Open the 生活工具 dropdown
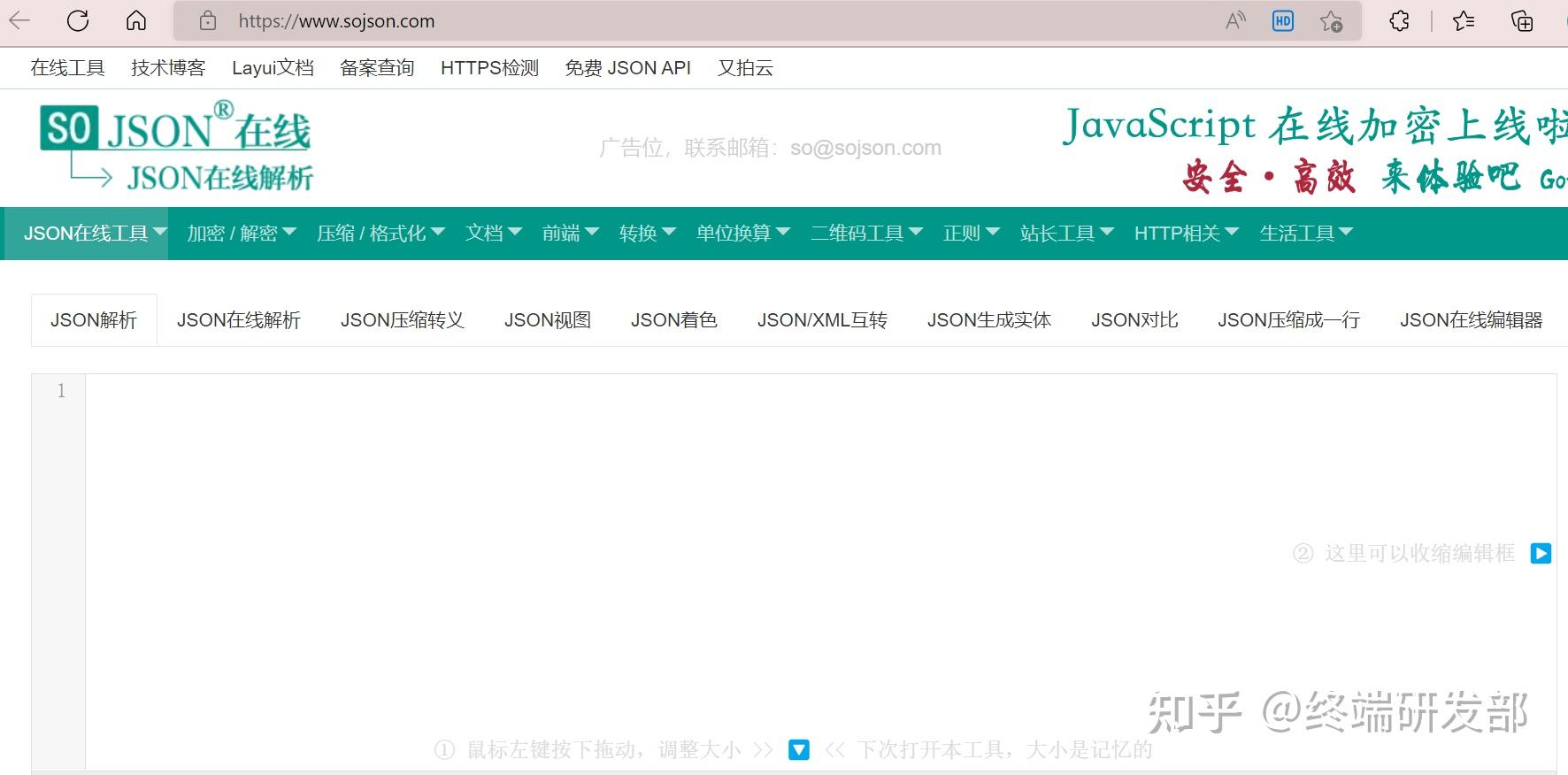 tap(1307, 234)
